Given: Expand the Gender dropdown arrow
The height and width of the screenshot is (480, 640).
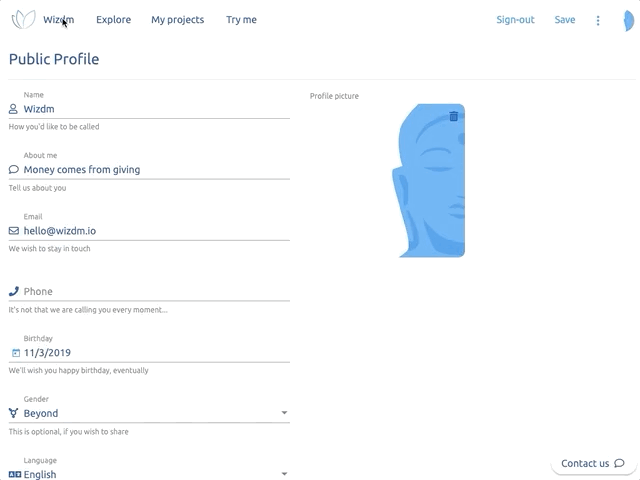Looking at the screenshot, I should (284, 413).
